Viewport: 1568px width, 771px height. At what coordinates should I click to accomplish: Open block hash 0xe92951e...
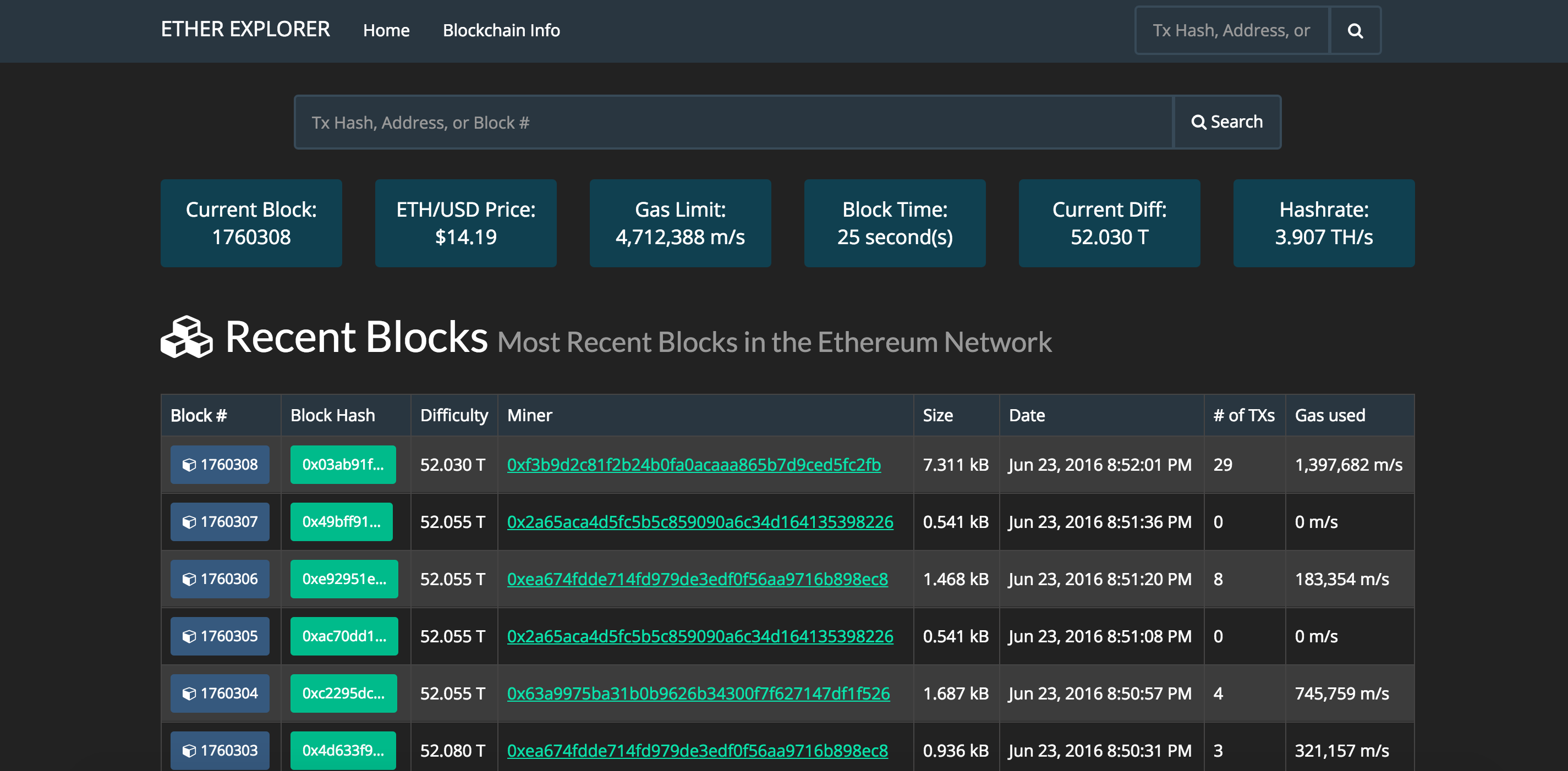coord(344,579)
